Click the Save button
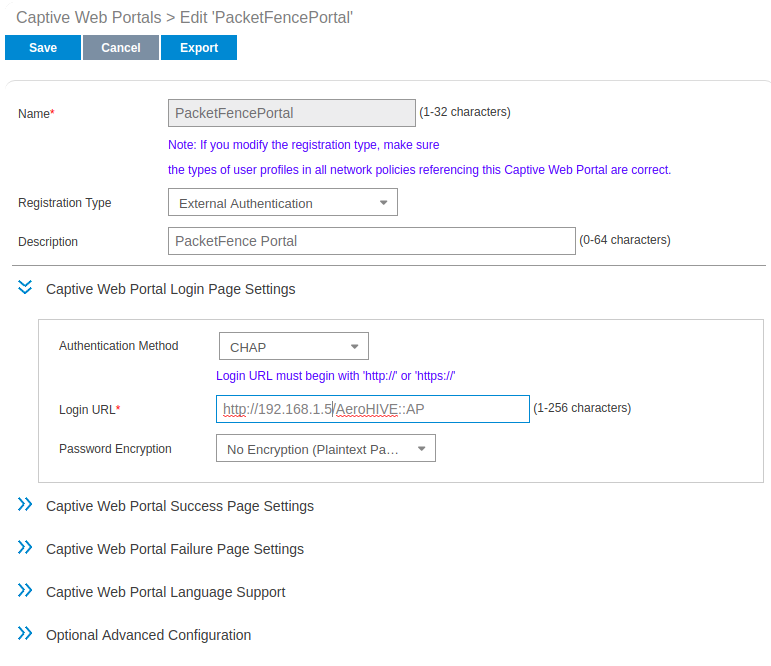 pos(43,48)
